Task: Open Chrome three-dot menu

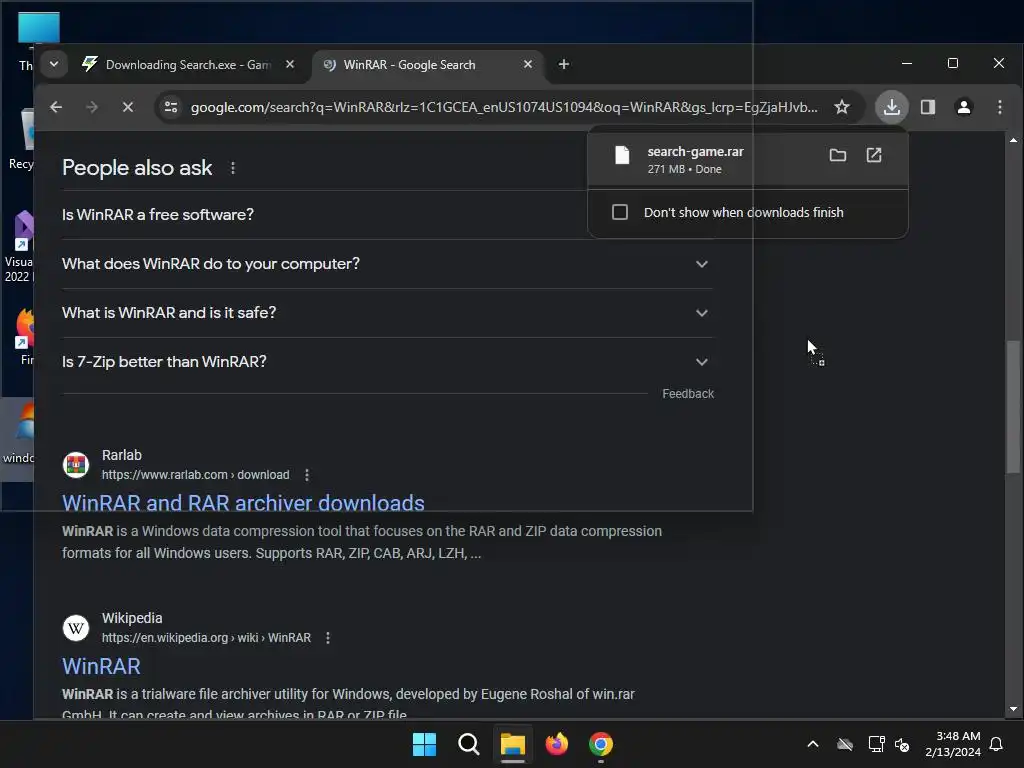Action: pos(999,107)
